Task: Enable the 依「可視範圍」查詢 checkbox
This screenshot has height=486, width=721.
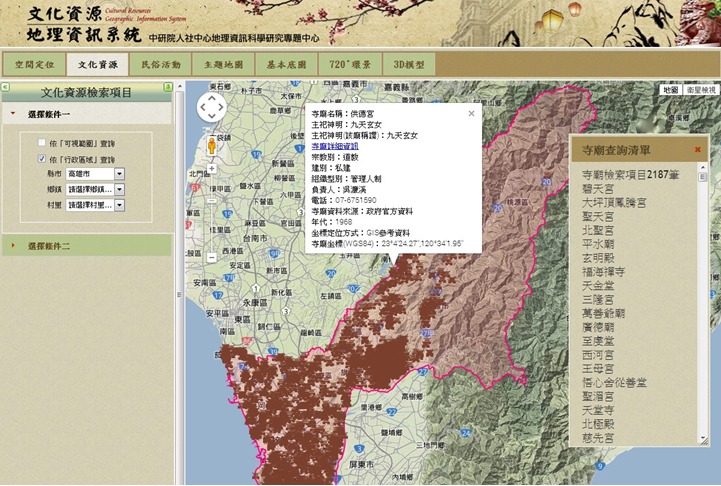Action: pos(42,142)
